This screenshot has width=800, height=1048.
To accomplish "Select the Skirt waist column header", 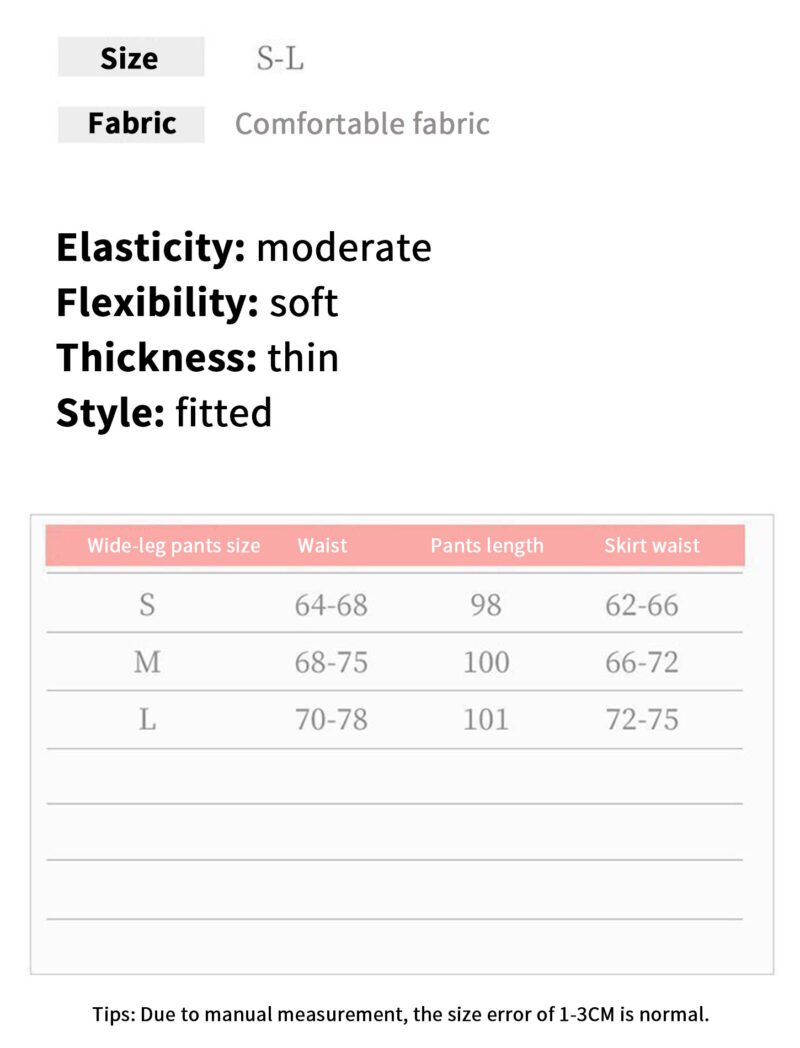I will point(652,546).
